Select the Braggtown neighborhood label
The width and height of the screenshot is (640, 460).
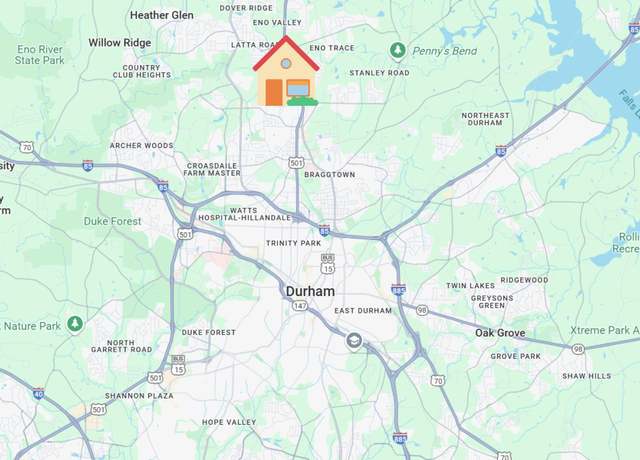(x=330, y=175)
